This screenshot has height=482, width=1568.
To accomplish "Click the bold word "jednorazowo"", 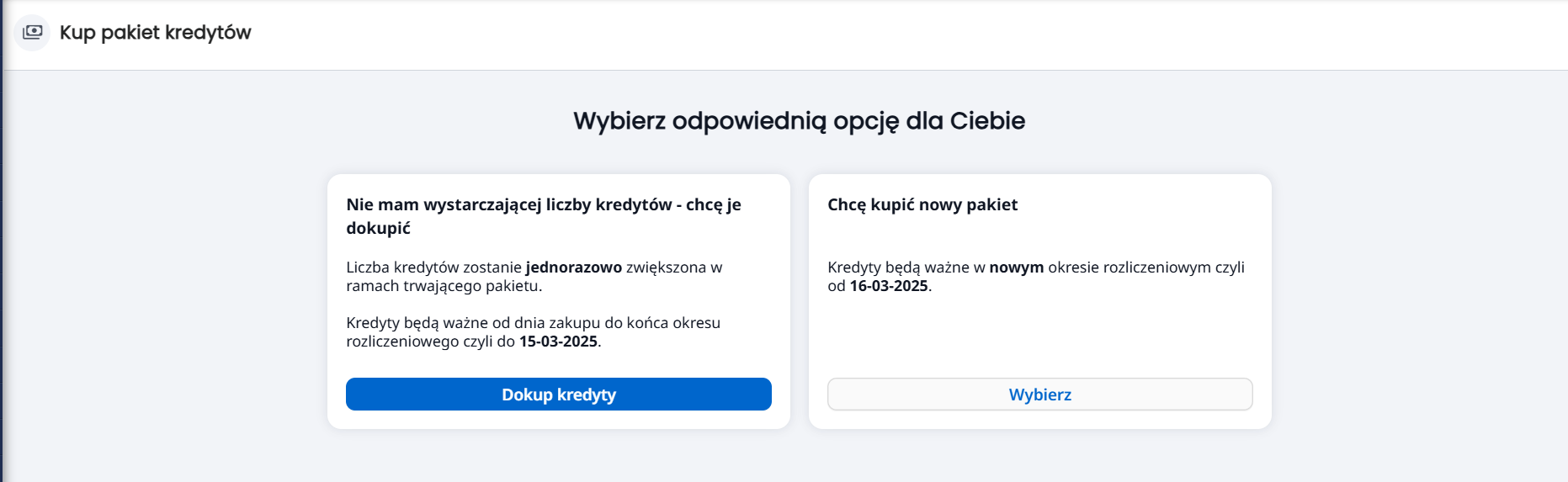I will [574, 267].
